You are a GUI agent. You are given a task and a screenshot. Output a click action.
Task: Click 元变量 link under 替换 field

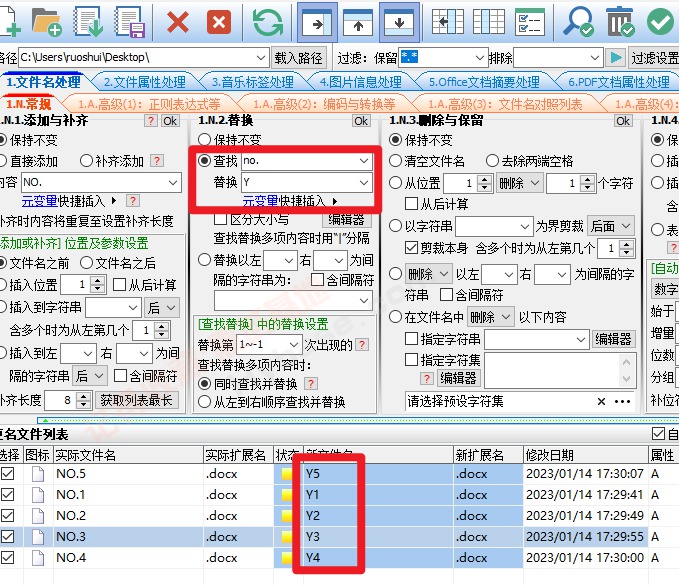(x=260, y=201)
